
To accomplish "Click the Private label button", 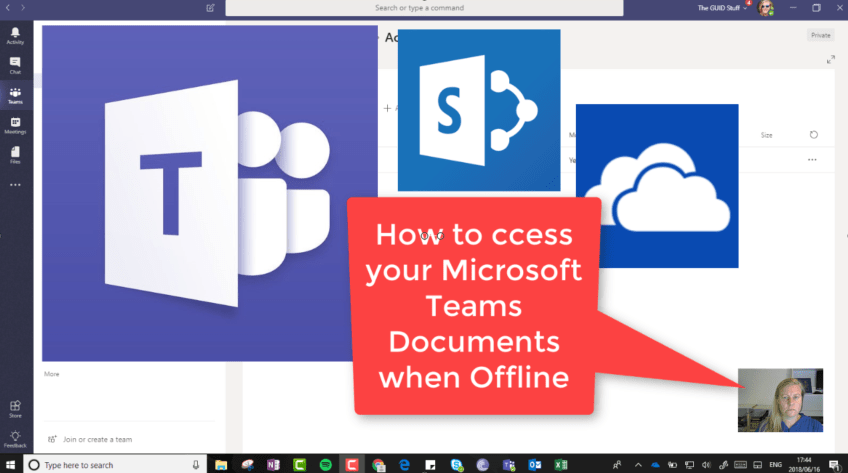I will [820, 35].
